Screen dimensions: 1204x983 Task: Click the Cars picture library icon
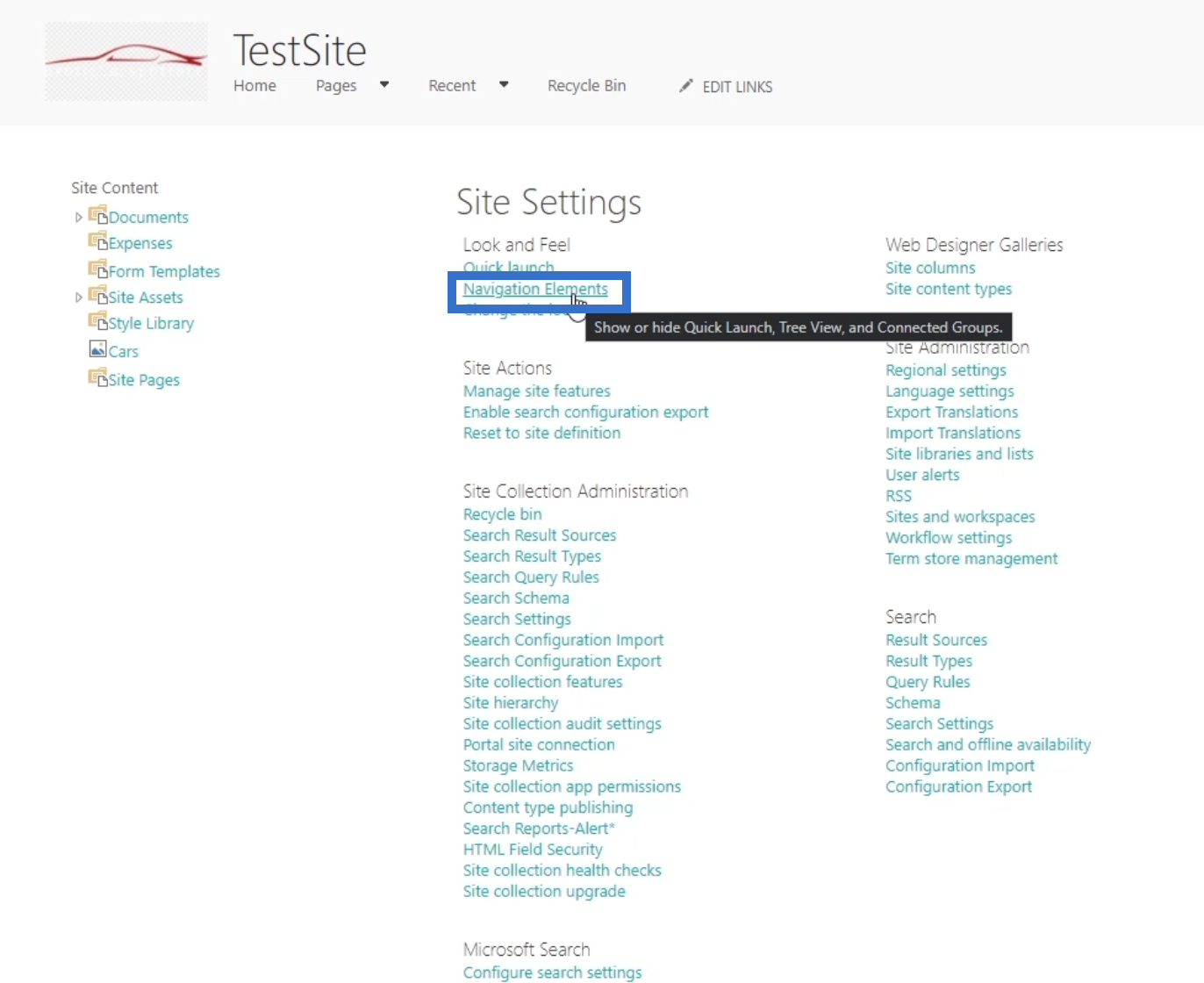click(x=97, y=349)
